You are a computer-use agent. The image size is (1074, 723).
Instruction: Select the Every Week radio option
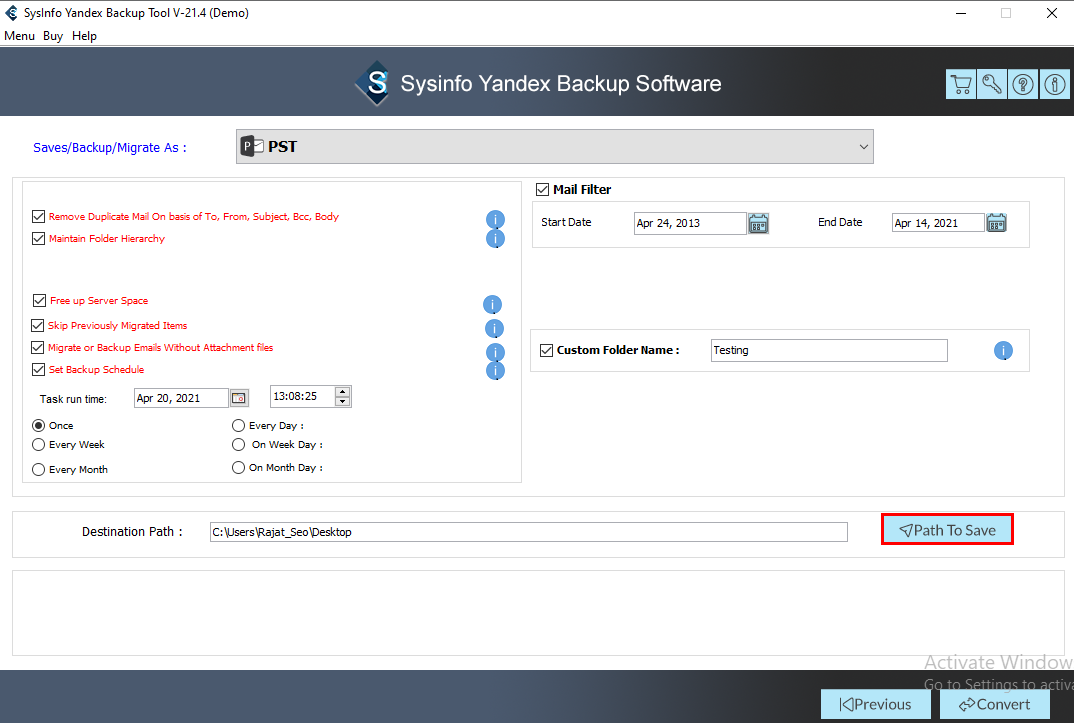click(x=39, y=445)
